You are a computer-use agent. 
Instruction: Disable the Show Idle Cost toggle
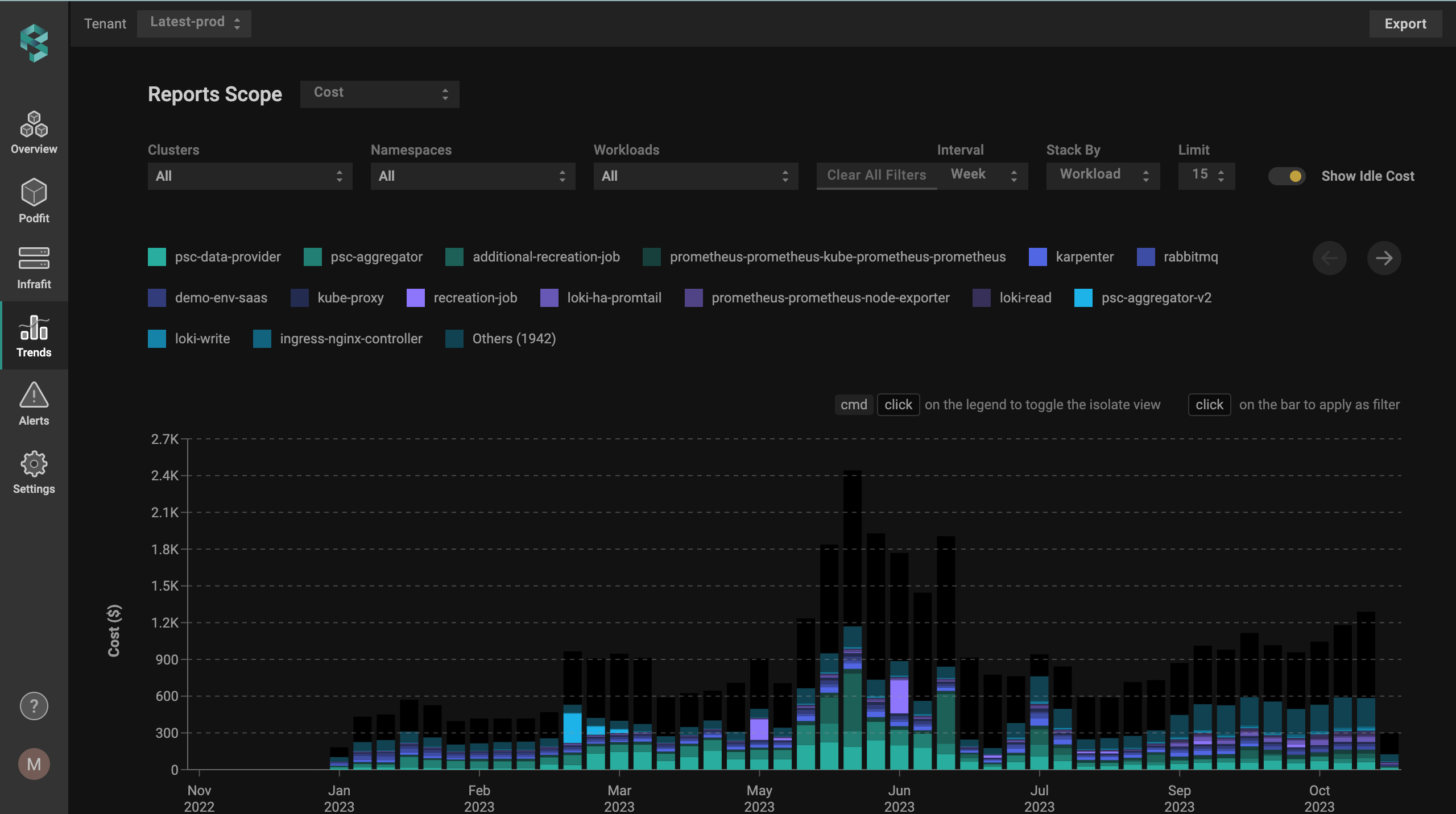tap(1288, 176)
